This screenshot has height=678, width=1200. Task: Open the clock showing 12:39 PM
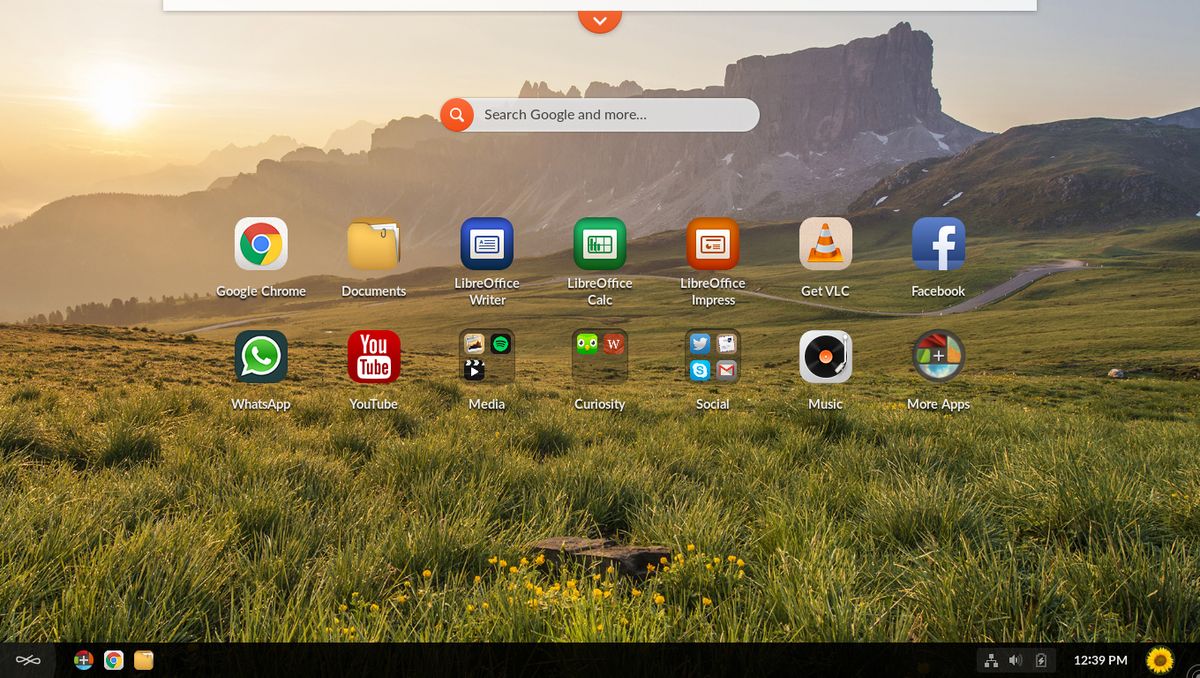click(x=1100, y=660)
